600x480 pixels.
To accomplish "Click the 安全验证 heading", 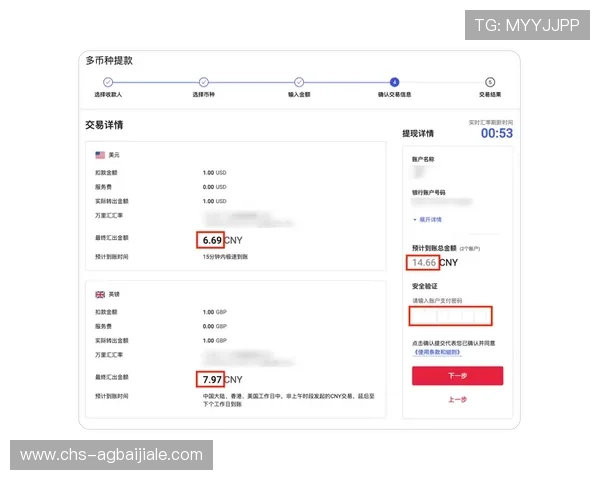I will 425,286.
